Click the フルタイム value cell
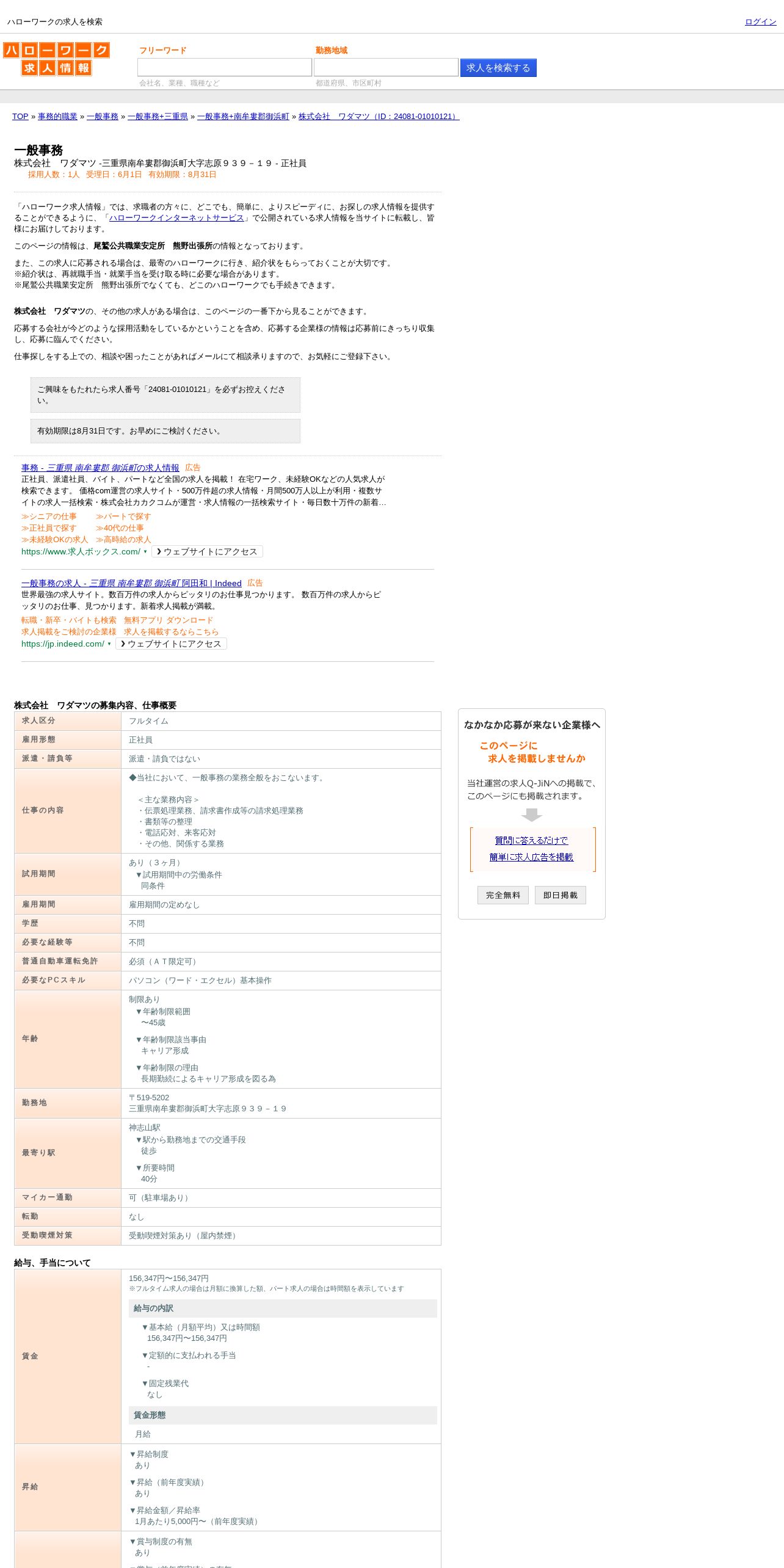 pyautogui.click(x=281, y=721)
